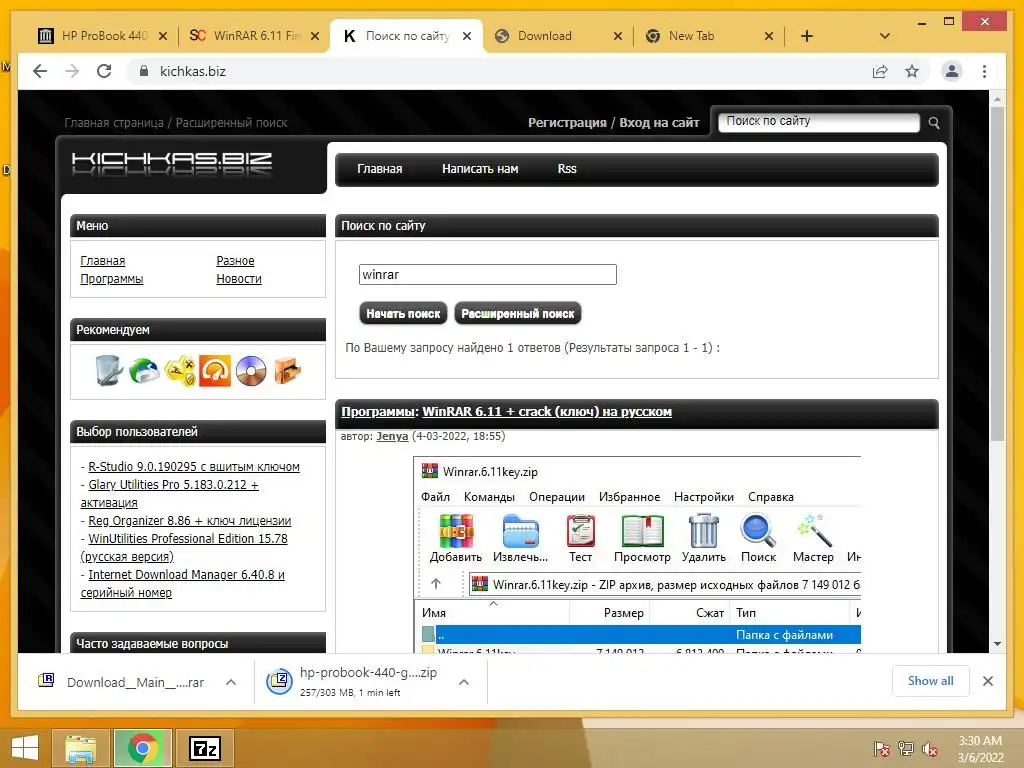Click the browser forward arrow
The height and width of the screenshot is (768, 1024).
pyautogui.click(x=72, y=71)
